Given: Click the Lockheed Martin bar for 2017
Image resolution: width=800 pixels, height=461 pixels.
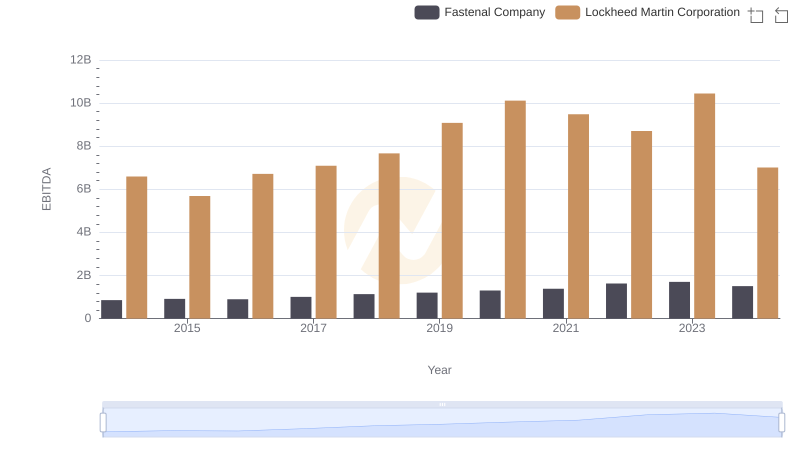Looking at the screenshot, I should [326, 242].
